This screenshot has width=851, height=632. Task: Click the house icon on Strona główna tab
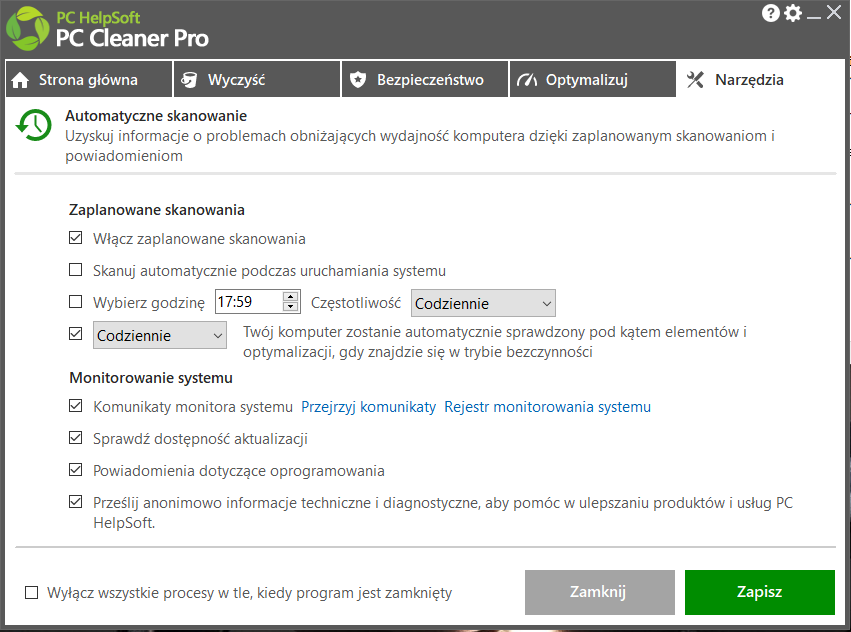[x=20, y=80]
